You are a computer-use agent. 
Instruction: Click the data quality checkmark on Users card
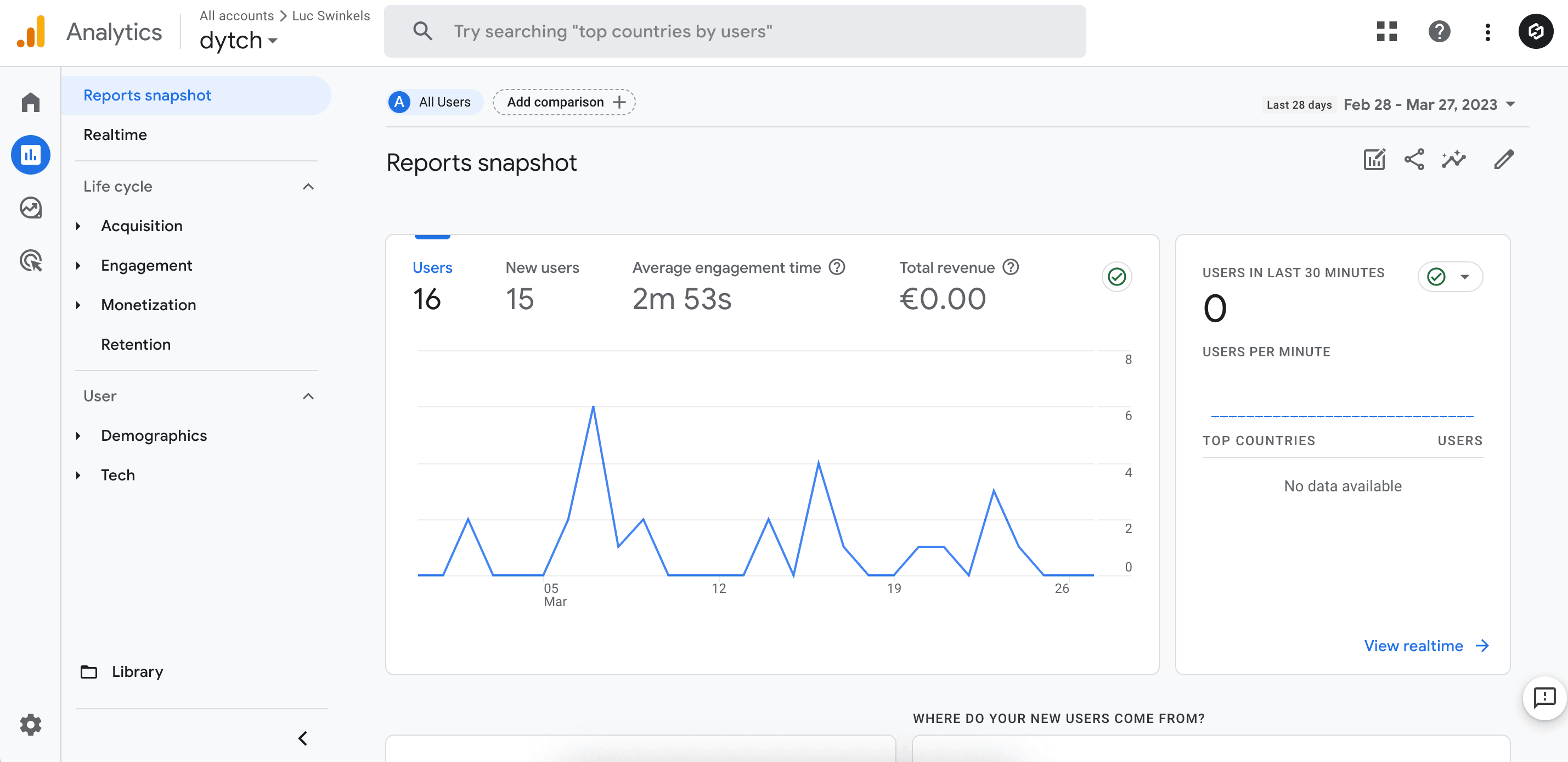tap(1116, 277)
